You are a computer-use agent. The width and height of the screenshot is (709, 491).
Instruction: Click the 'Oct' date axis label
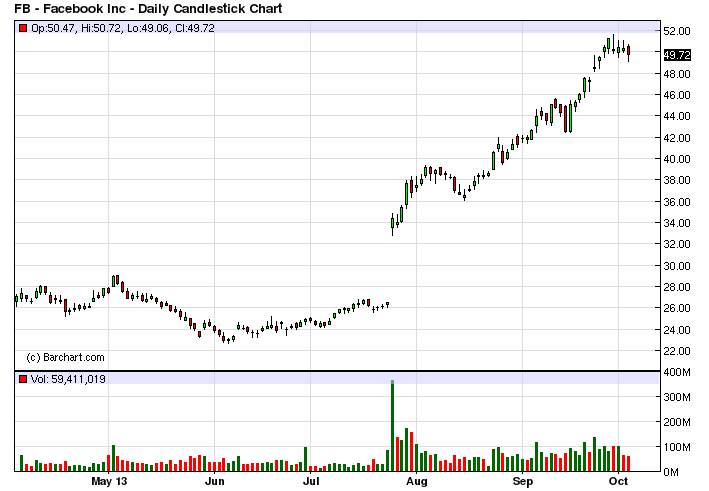(618, 481)
